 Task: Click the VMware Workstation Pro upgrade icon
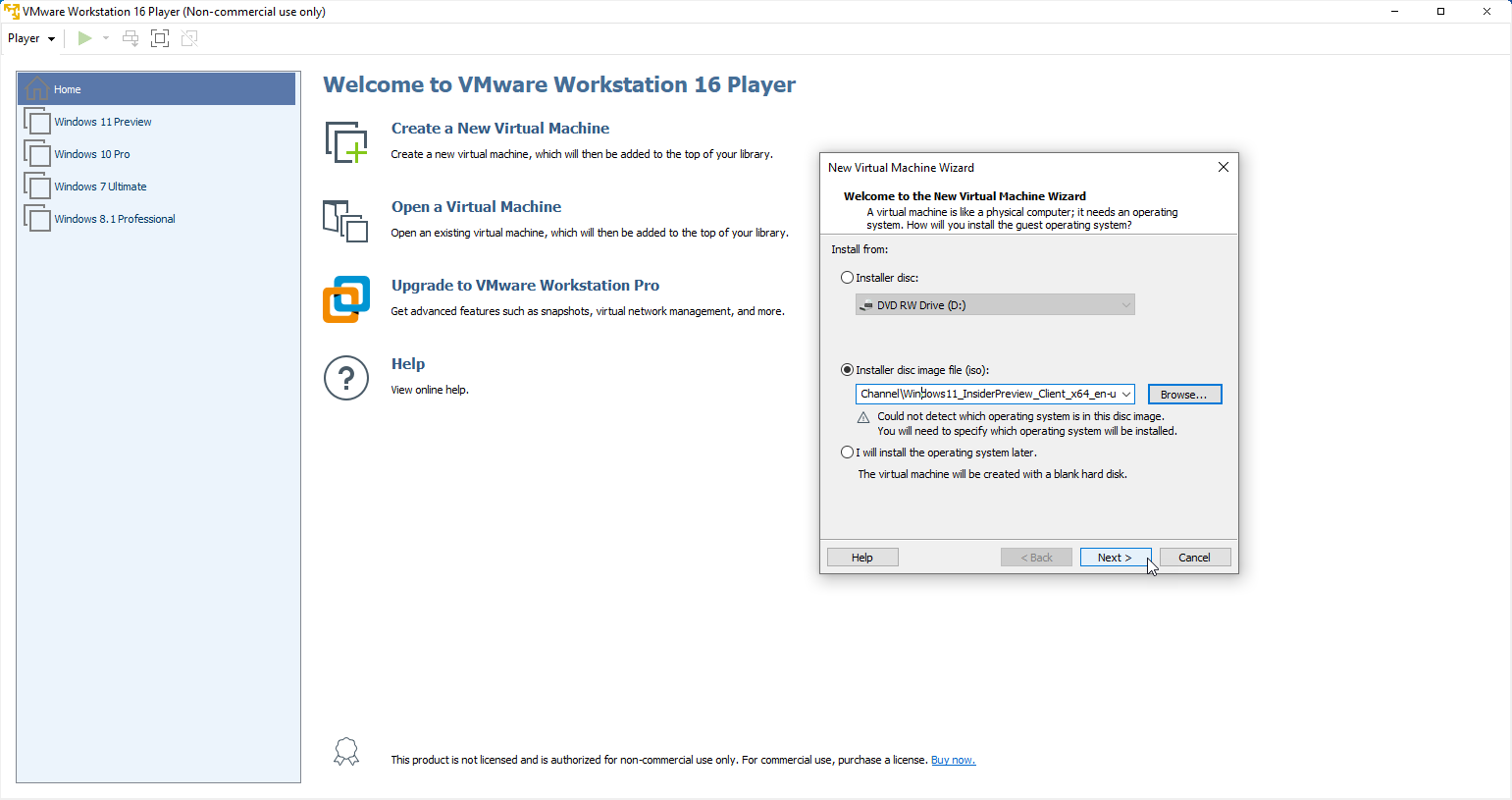click(346, 299)
